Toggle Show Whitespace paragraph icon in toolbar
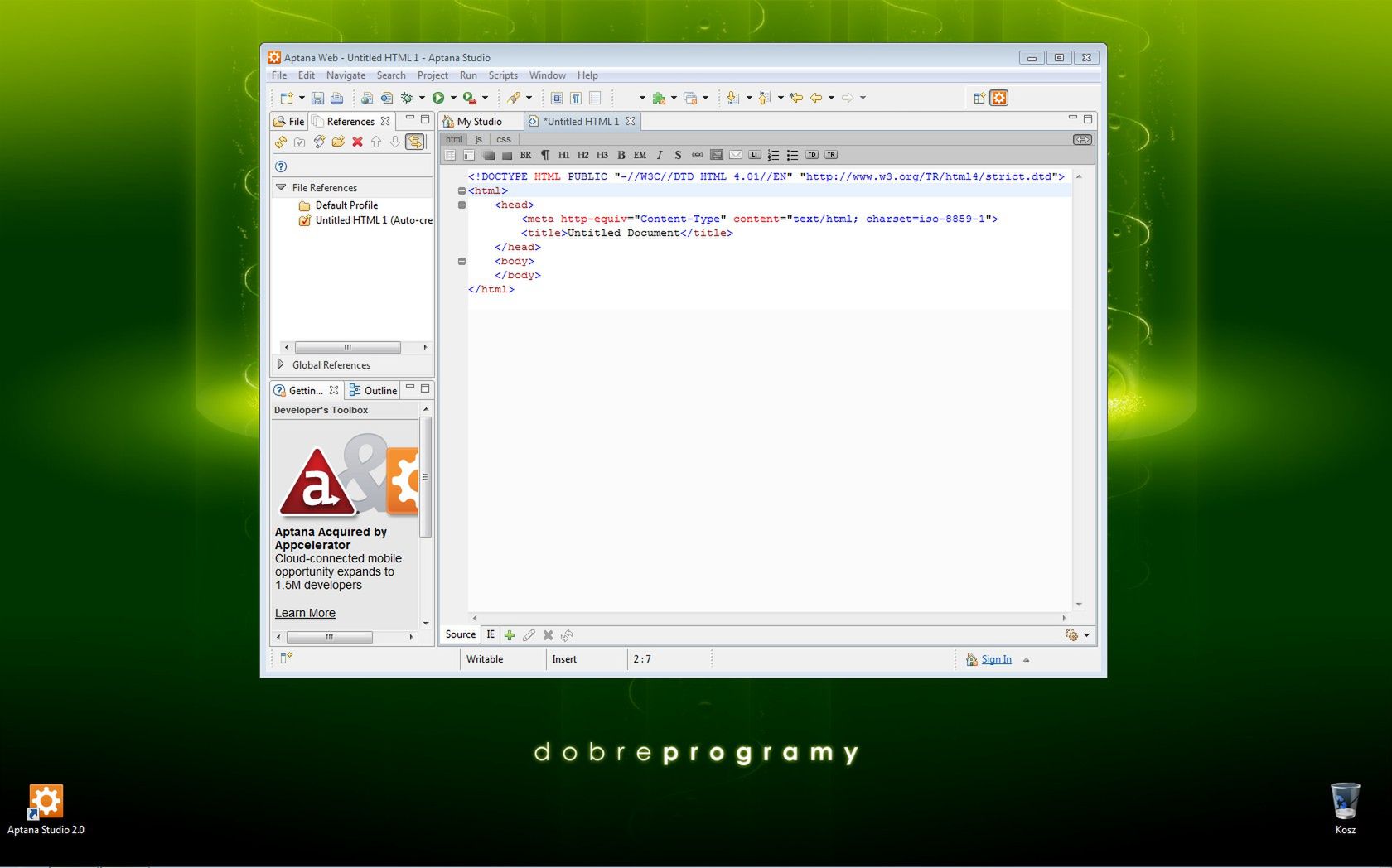Image resolution: width=1392 pixels, height=868 pixels. 576,98
